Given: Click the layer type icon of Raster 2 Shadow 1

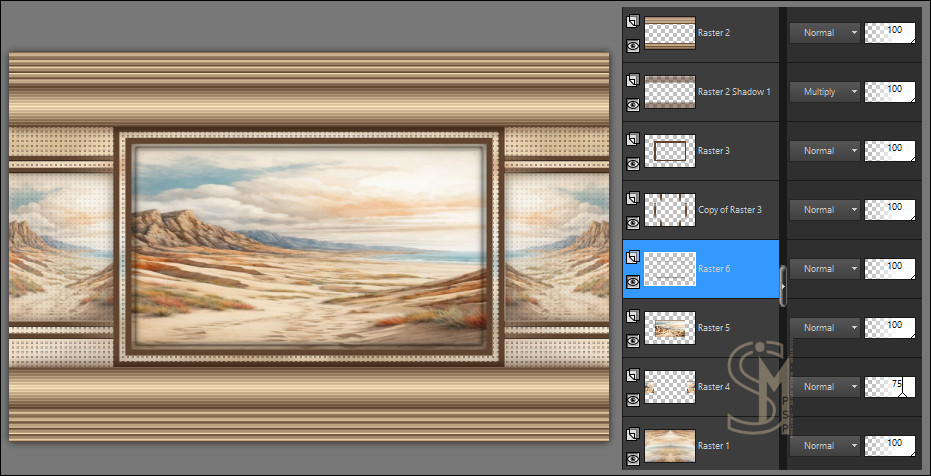Looking at the screenshot, I should pyautogui.click(x=631, y=80).
